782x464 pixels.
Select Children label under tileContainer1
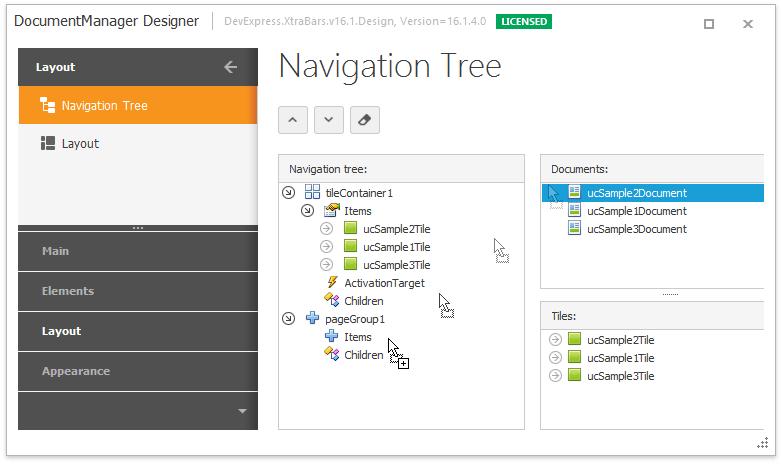coord(364,301)
